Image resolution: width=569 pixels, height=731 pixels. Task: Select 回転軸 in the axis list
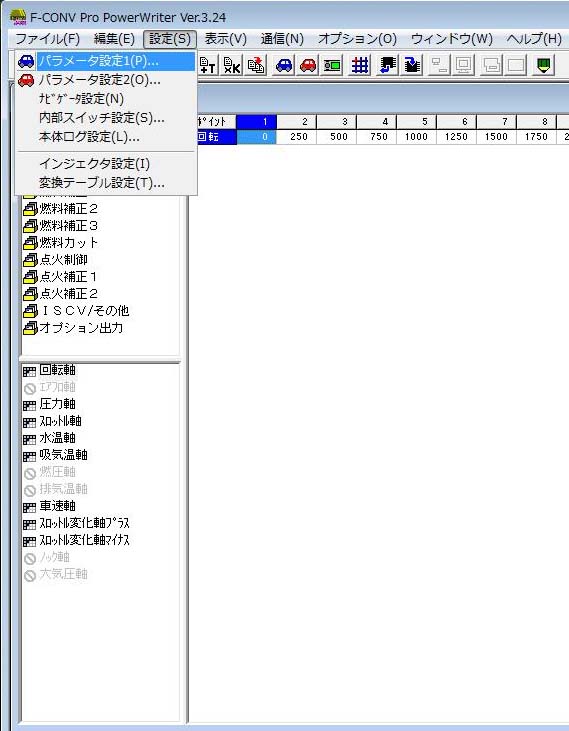pyautogui.click(x=49, y=371)
